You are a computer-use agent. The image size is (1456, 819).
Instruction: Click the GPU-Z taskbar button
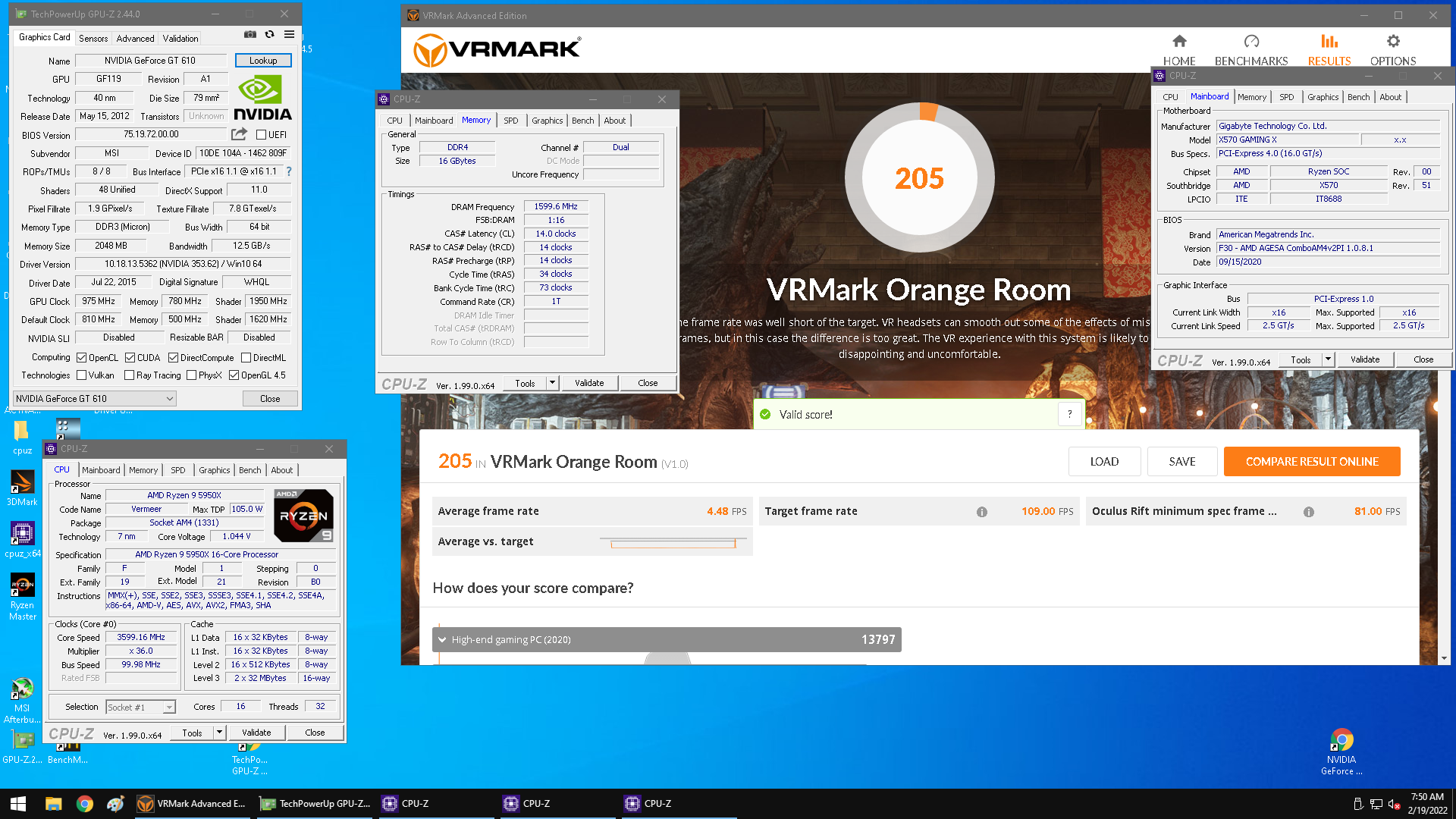coord(315,804)
